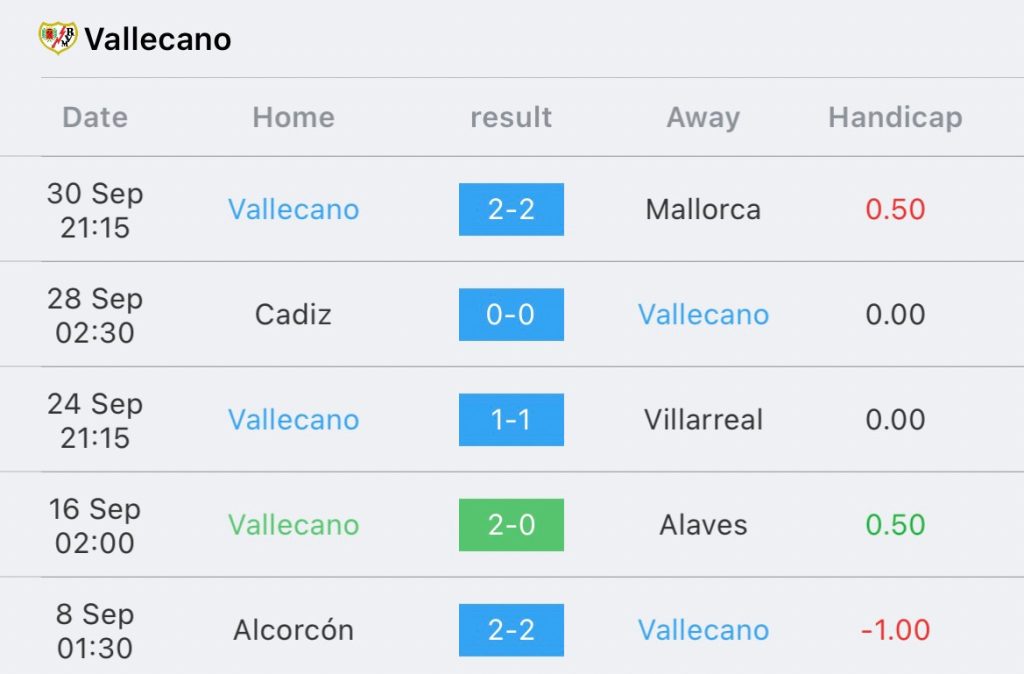Click the 30 Sep 21:15 date cell
This screenshot has width=1024, height=674.
coord(95,210)
